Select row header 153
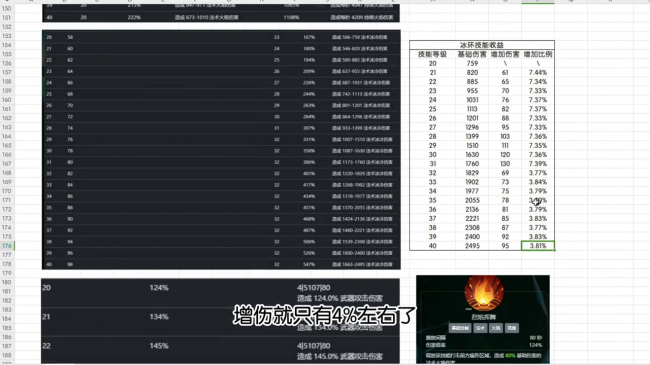The width and height of the screenshot is (650, 365). [x=7, y=36]
